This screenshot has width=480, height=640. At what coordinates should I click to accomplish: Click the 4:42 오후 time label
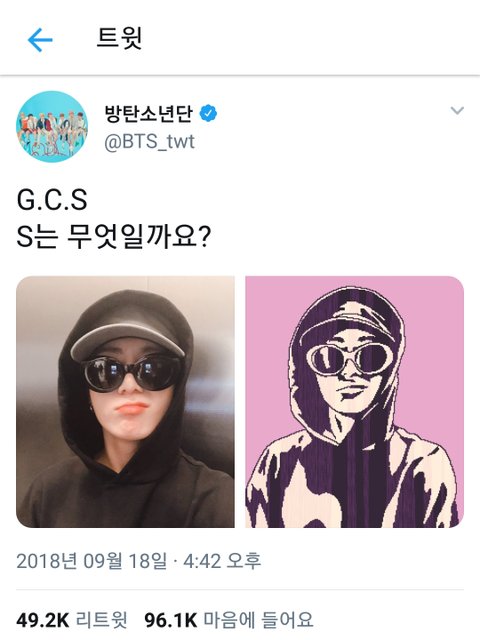point(222,561)
